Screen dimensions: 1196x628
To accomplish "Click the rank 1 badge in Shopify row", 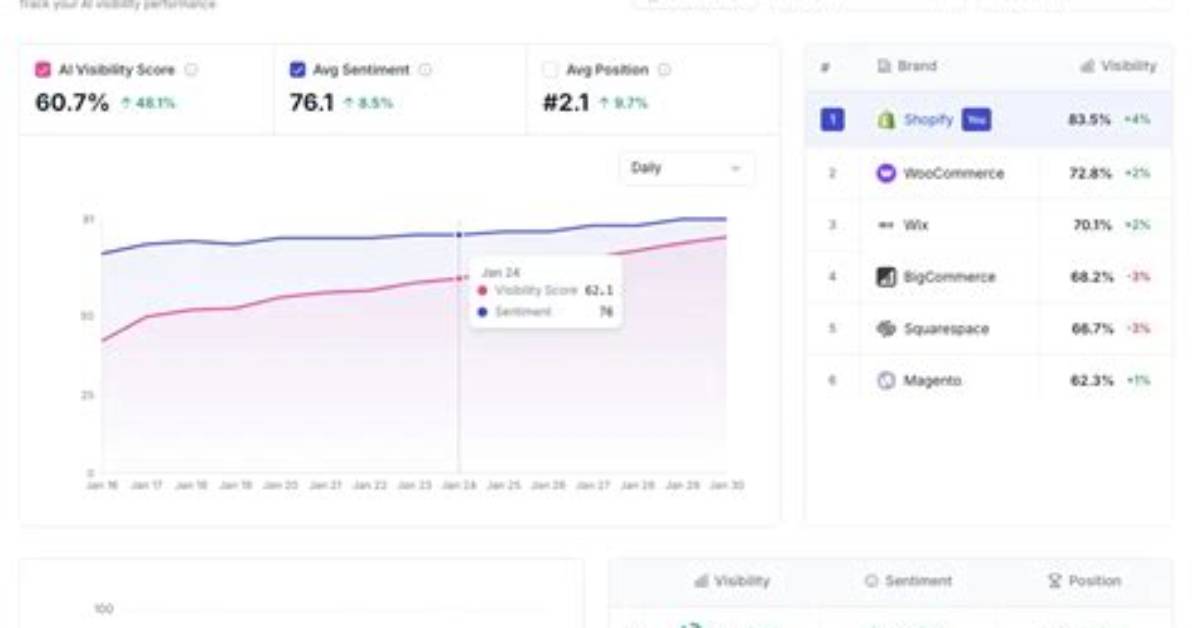I will point(832,120).
